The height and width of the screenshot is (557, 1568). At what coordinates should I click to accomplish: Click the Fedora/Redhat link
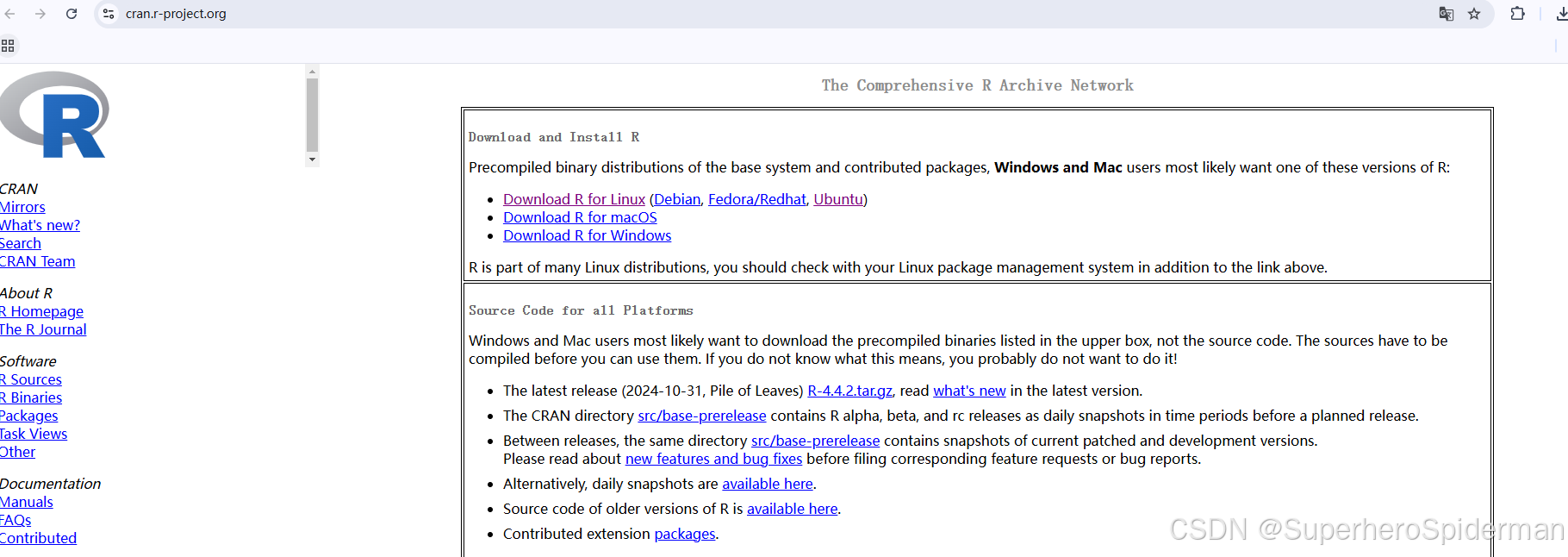pos(757,199)
